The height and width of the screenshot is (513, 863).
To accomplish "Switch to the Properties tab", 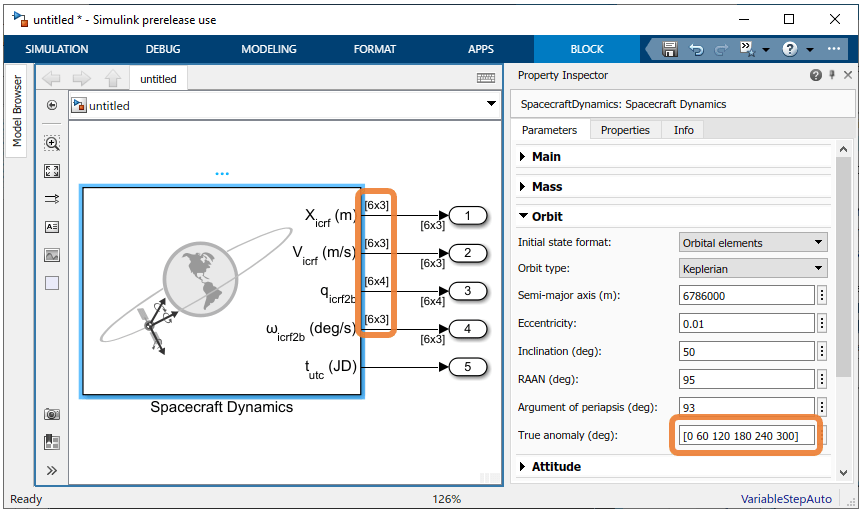I will (625, 130).
